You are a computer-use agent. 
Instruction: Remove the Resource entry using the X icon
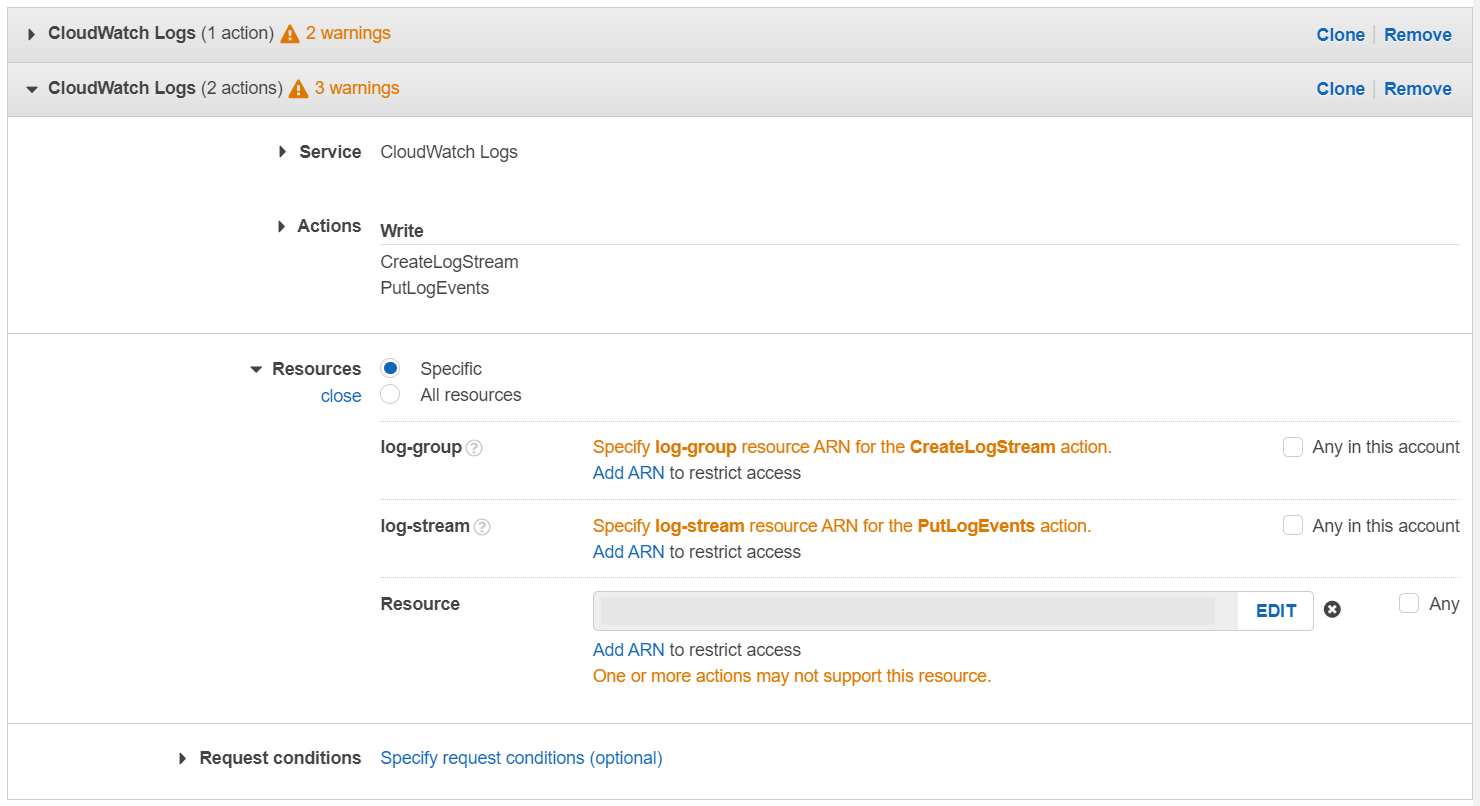1332,609
